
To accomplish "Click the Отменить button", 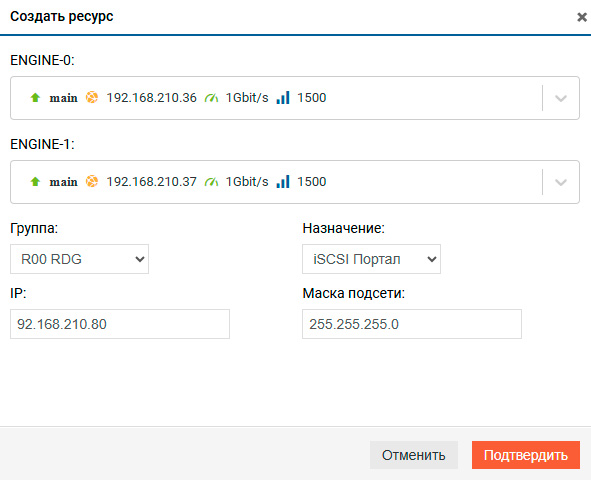I will (x=414, y=455).
